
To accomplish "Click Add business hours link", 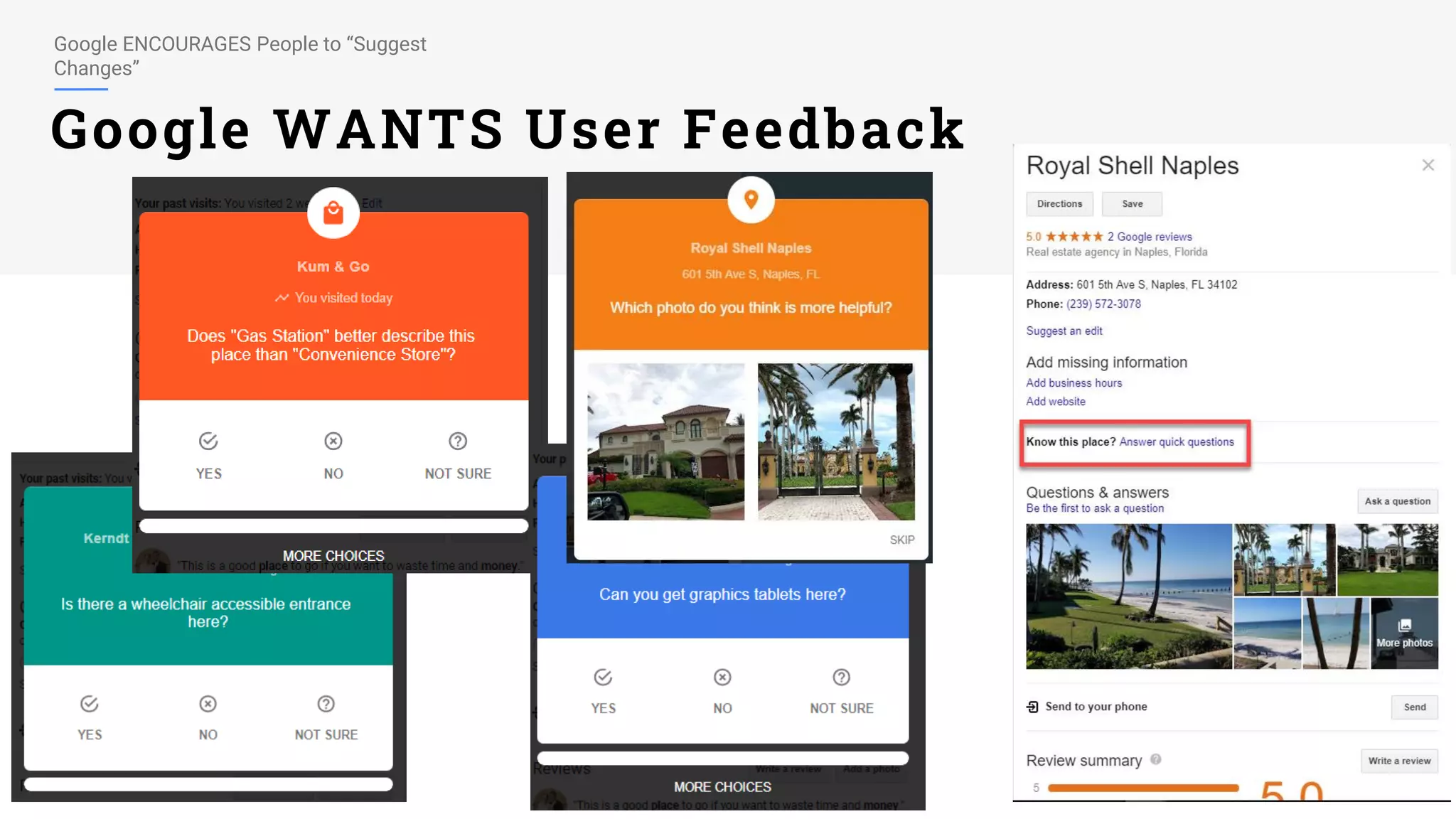I will 1074,382.
